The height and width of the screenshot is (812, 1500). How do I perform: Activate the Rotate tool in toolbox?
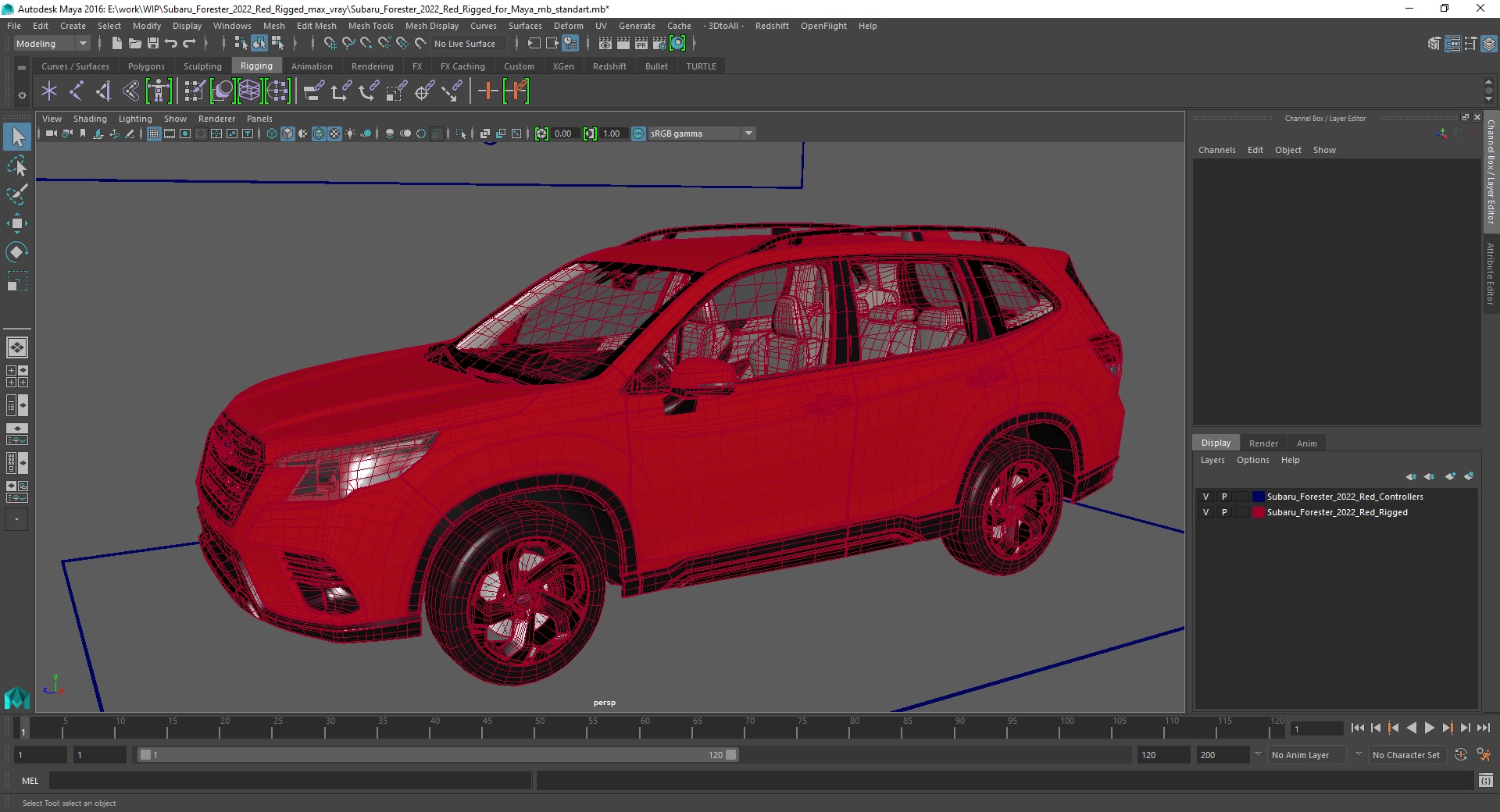pyautogui.click(x=17, y=252)
